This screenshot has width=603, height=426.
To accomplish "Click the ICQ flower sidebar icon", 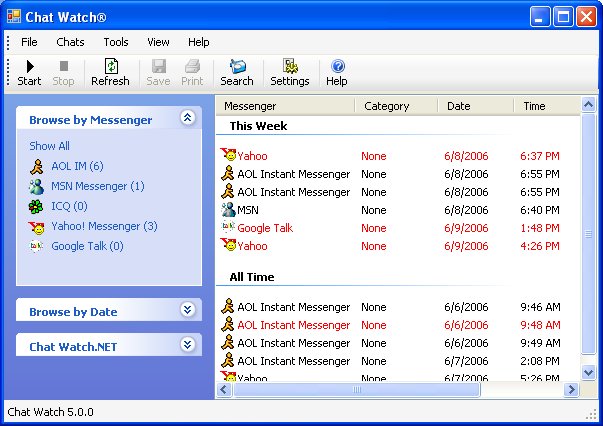I will point(36,207).
